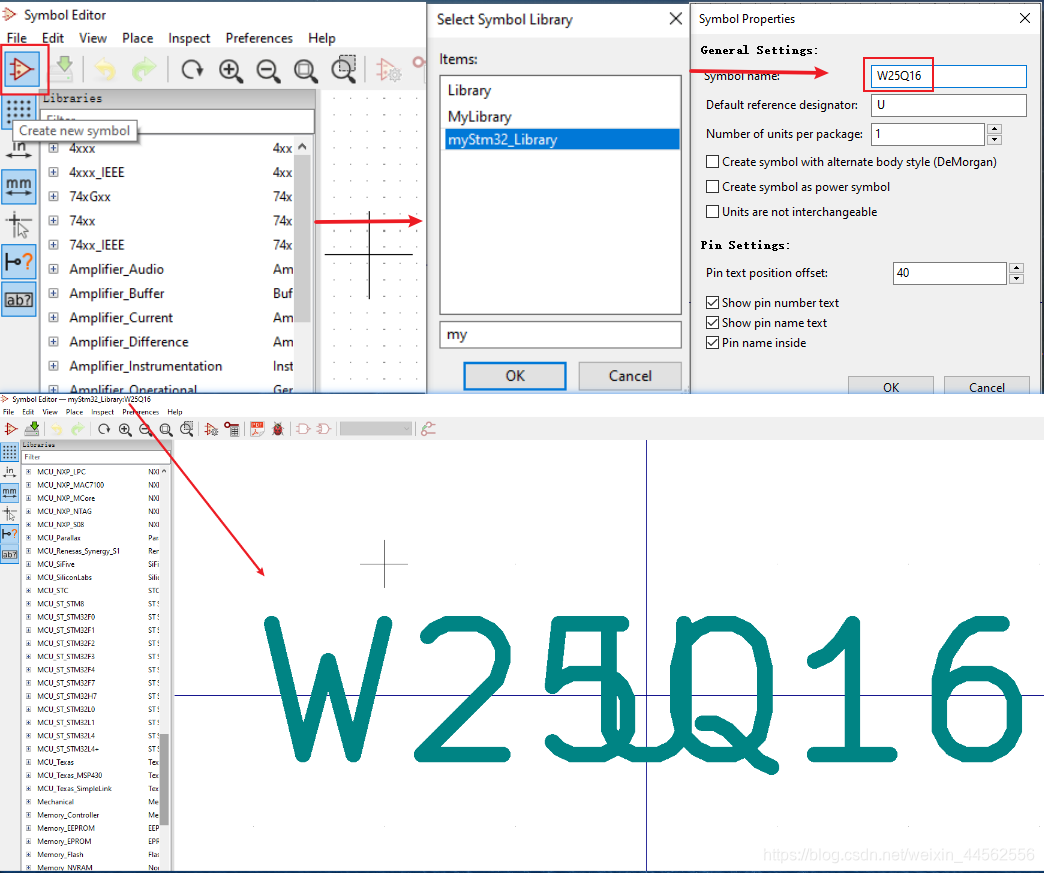Show alternate De Morgan body style icon

tap(324, 429)
